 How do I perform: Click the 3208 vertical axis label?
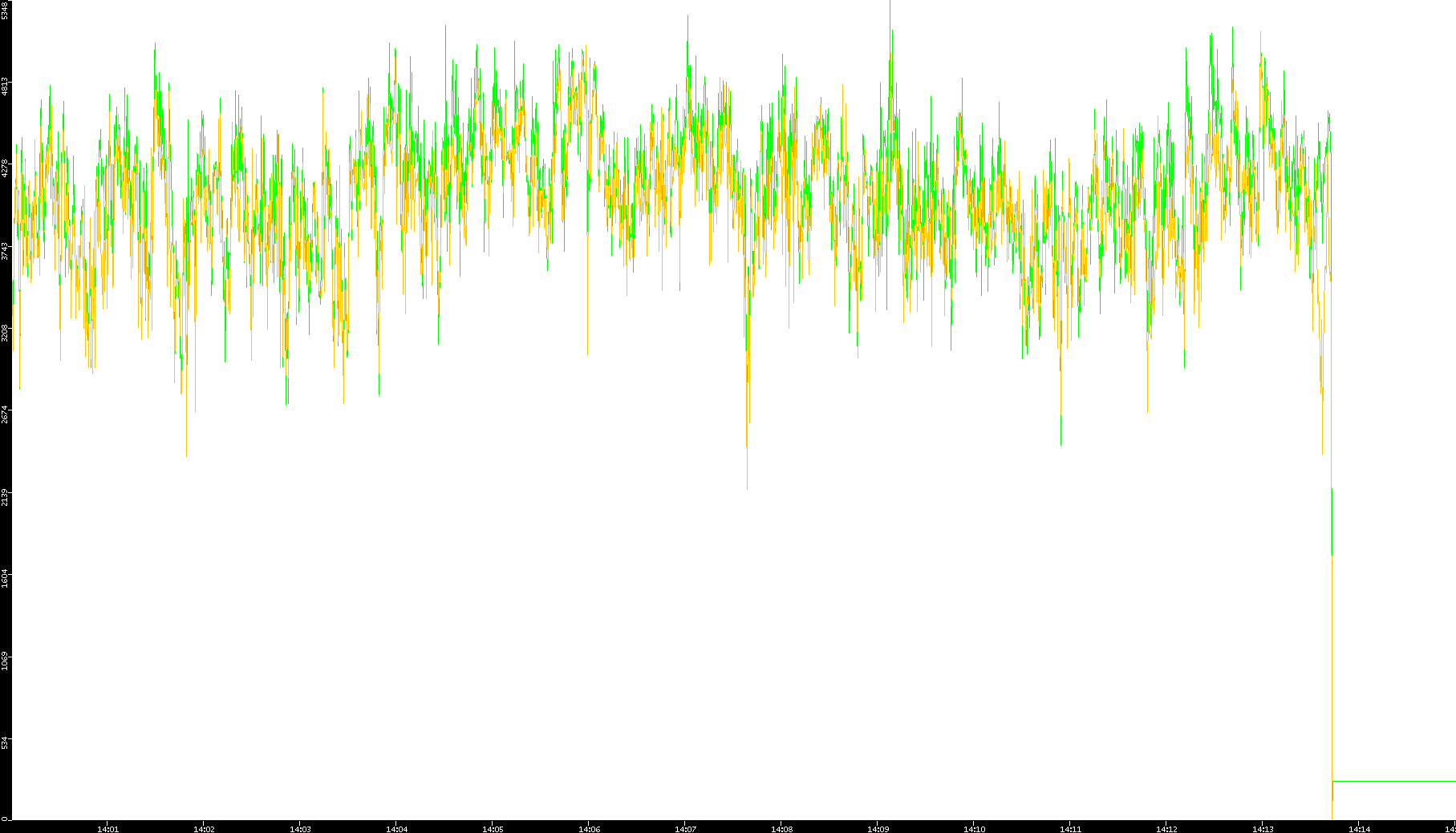pyautogui.click(x=5, y=334)
